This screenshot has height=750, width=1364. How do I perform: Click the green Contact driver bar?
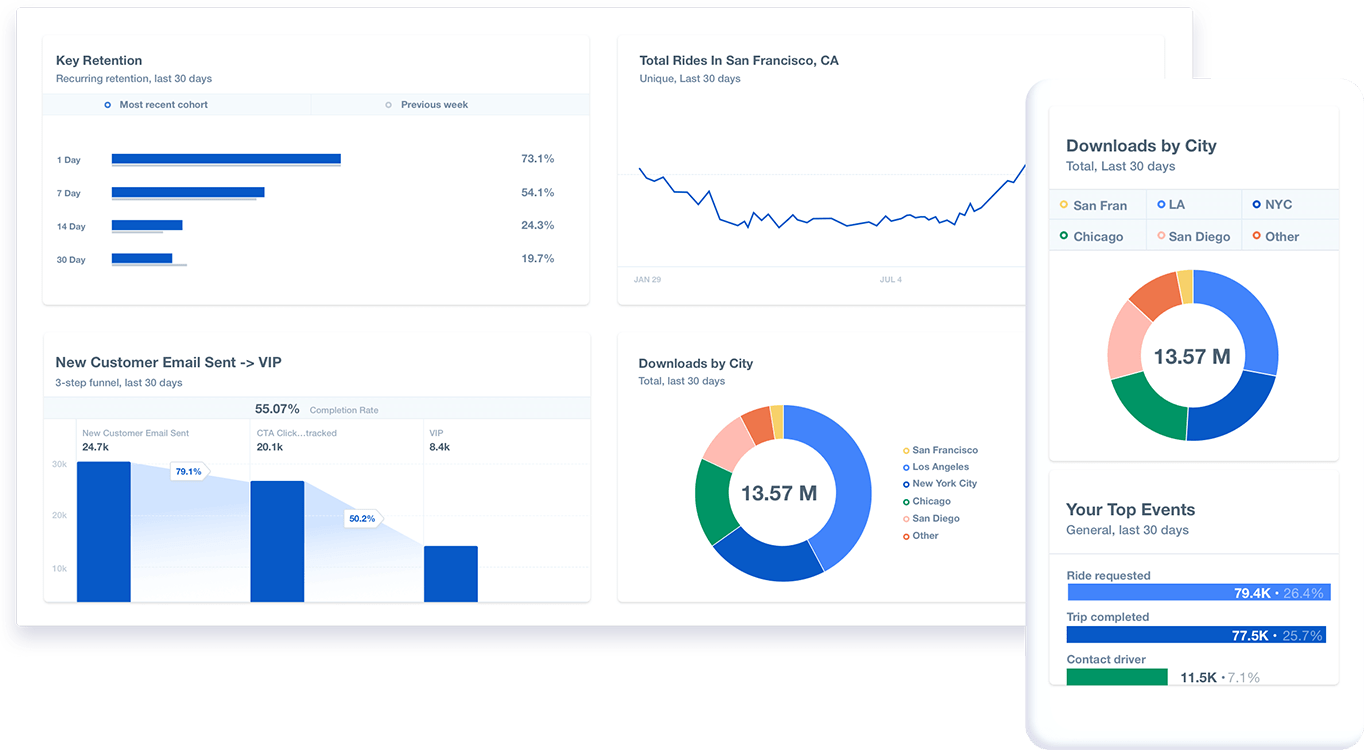point(1117,677)
